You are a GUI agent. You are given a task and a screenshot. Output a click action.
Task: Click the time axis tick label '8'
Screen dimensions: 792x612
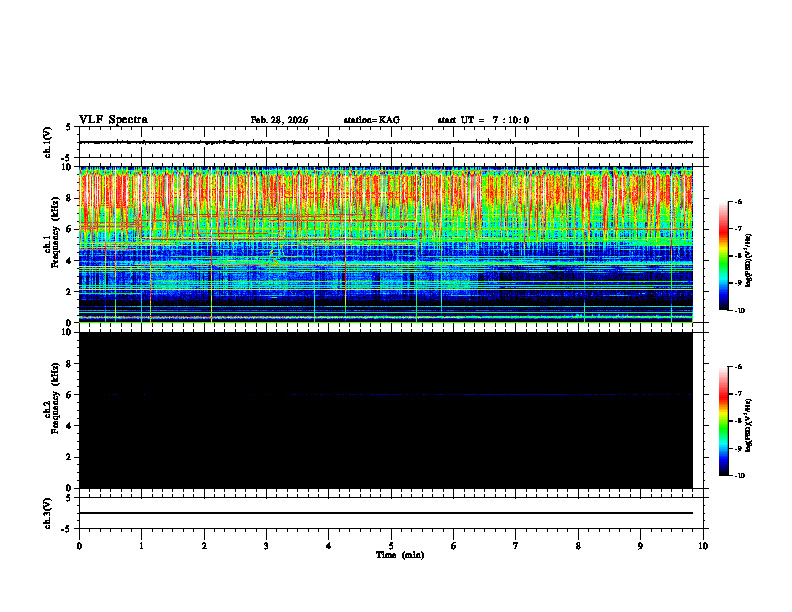coord(578,546)
